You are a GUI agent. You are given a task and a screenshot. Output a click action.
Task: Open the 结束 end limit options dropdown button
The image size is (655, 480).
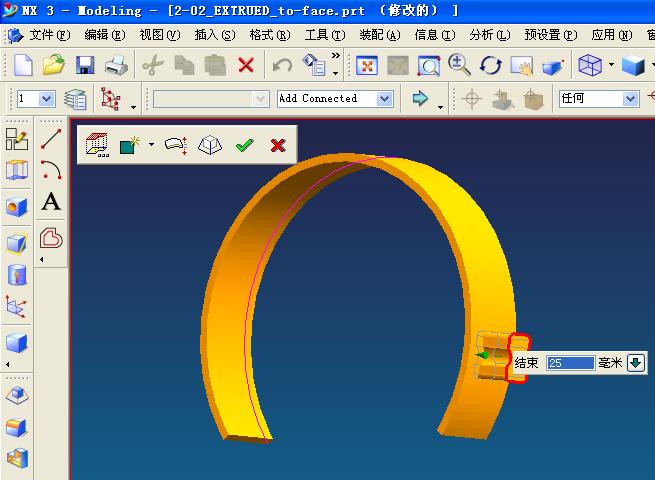coord(636,363)
